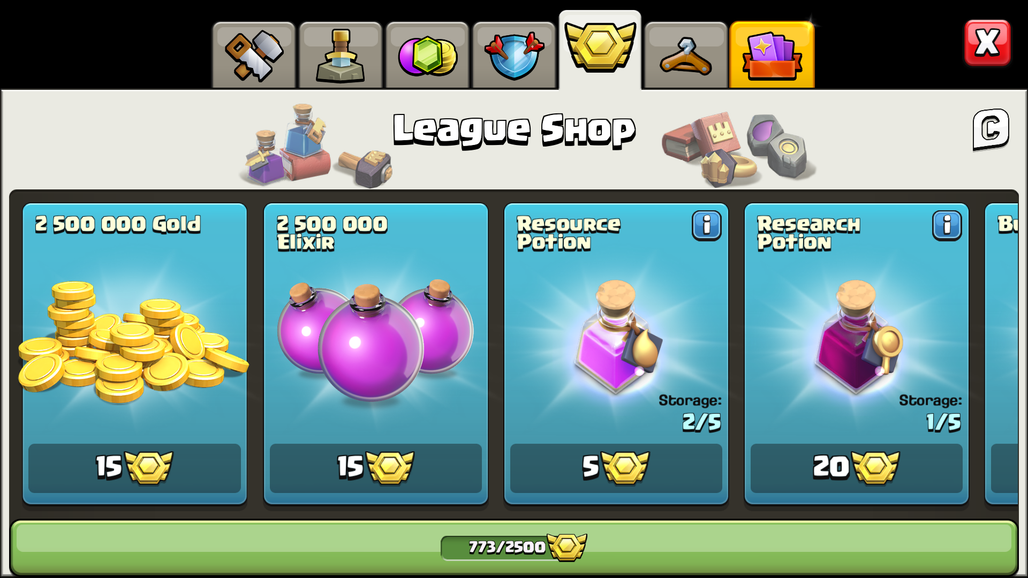
Task: Click the three elixir flasks image
Action: (x=375, y=340)
